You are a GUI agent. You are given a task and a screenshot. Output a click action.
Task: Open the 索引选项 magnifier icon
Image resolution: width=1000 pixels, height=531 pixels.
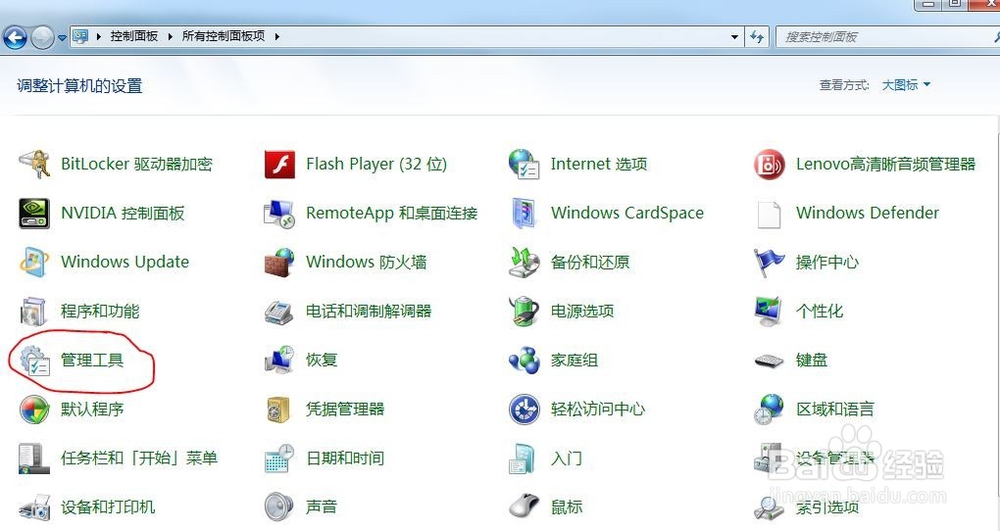tap(769, 507)
